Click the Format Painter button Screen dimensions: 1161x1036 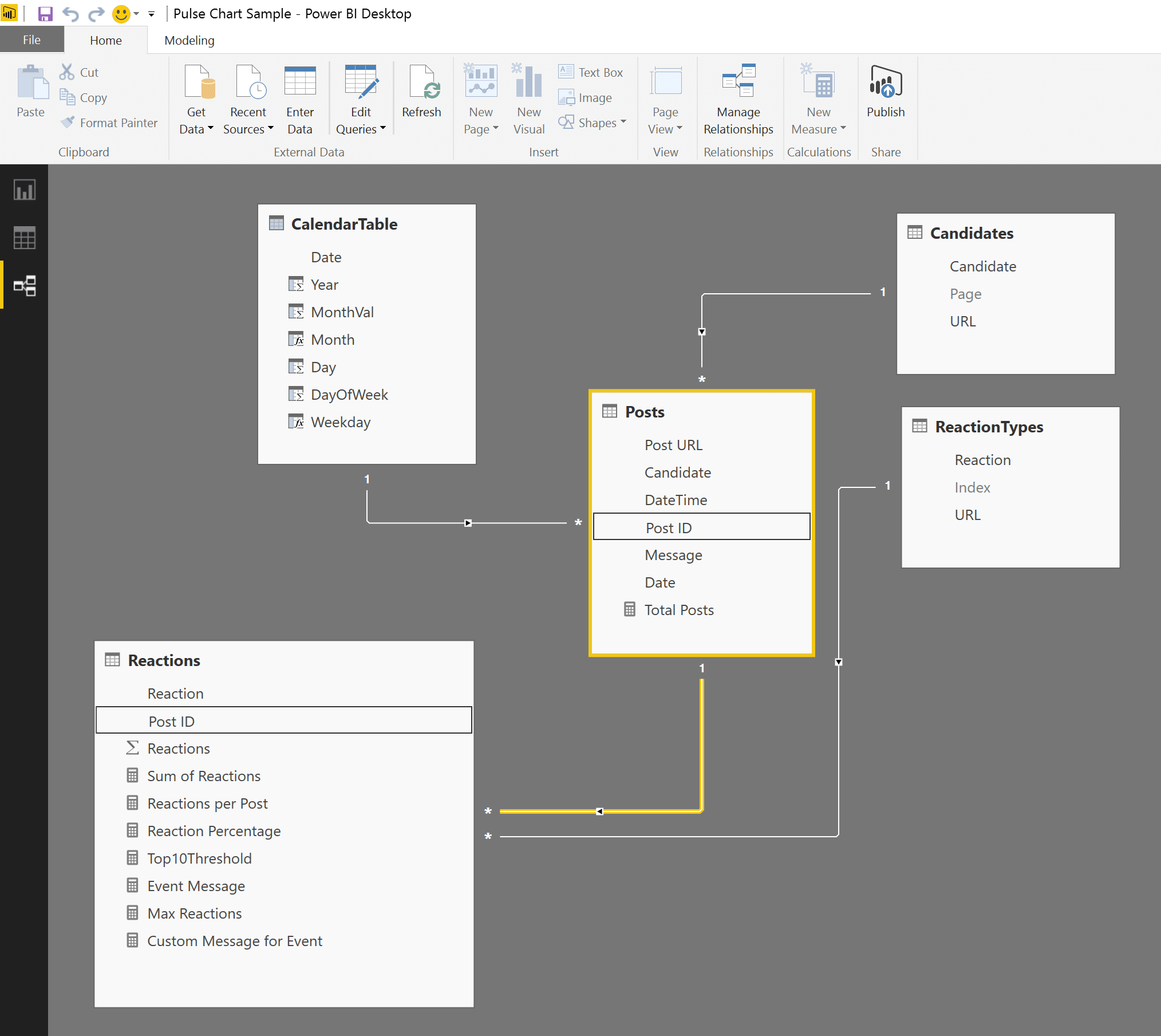pyautogui.click(x=109, y=123)
